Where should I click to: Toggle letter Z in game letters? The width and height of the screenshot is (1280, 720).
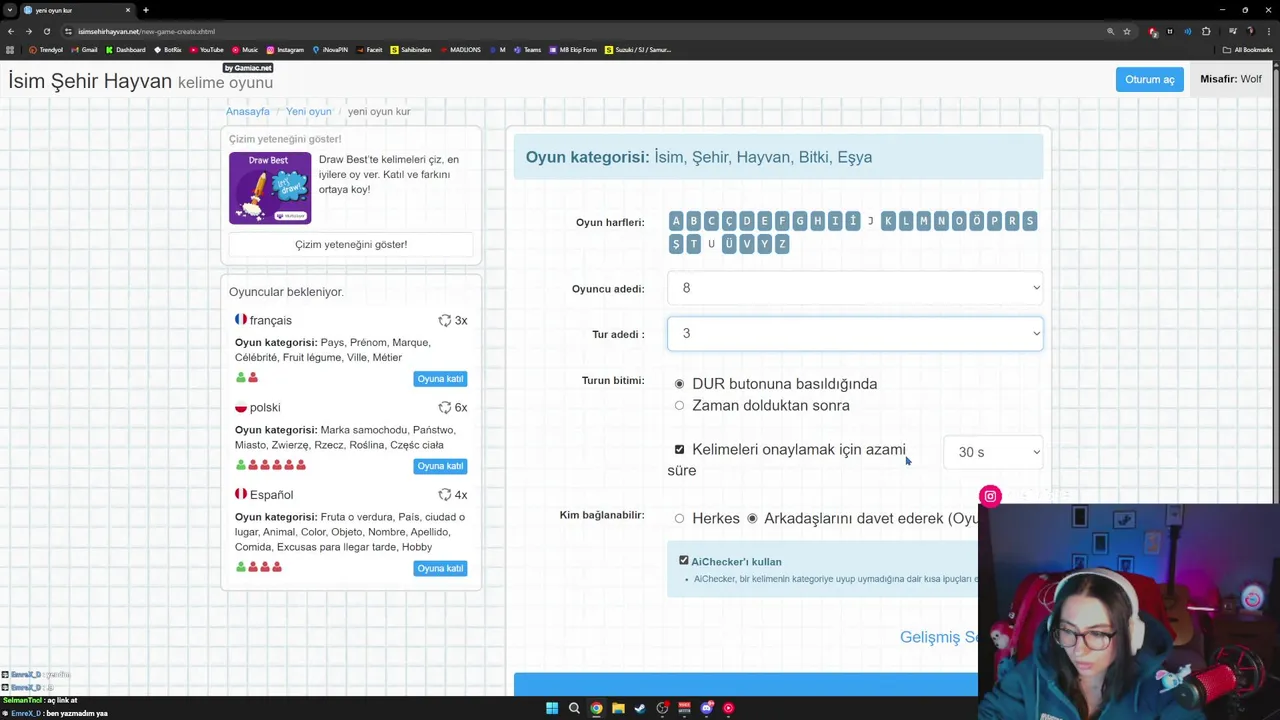pos(782,244)
